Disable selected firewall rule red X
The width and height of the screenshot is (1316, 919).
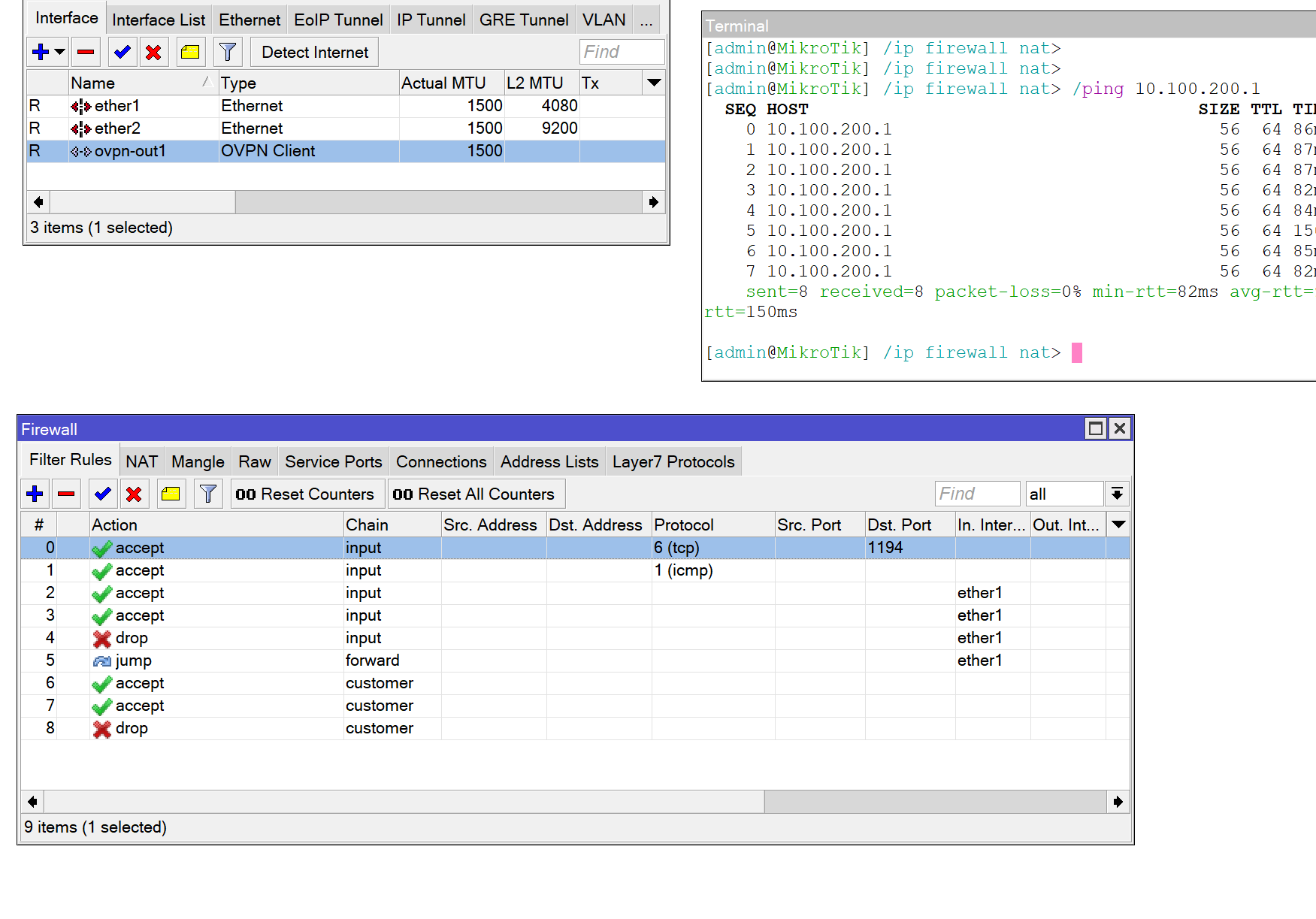(134, 494)
